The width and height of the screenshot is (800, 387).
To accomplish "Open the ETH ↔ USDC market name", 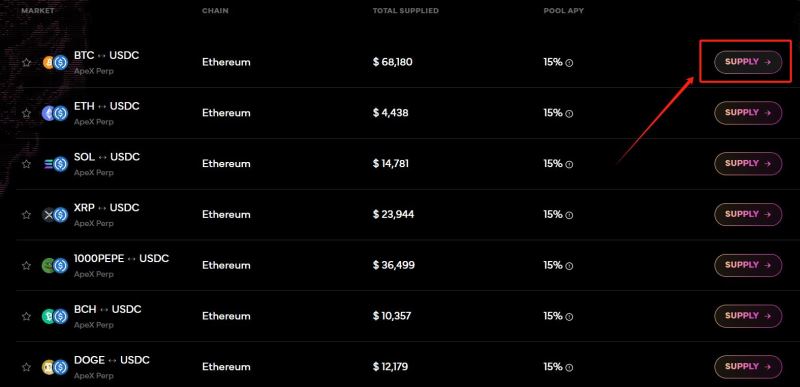I will click(107, 106).
